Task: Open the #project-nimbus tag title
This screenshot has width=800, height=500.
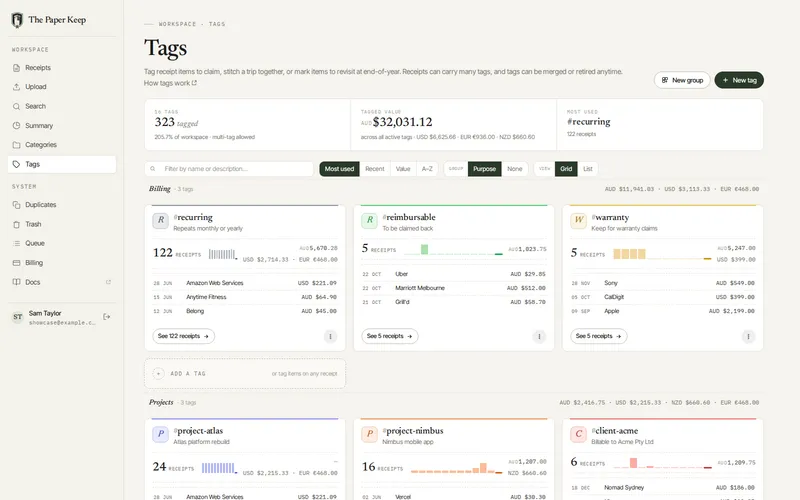Action: coord(413,431)
